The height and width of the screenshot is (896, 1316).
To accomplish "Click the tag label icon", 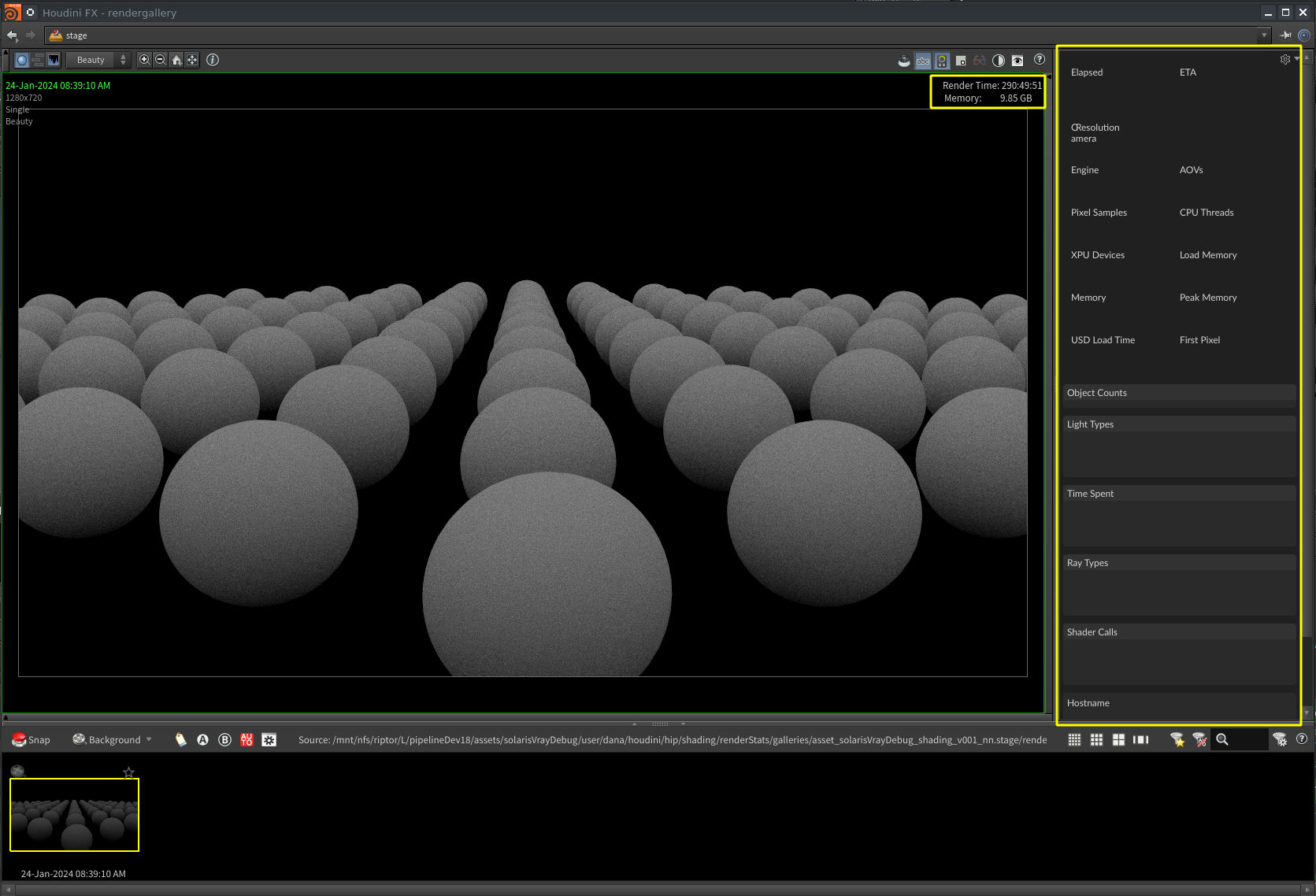I will pos(181,739).
